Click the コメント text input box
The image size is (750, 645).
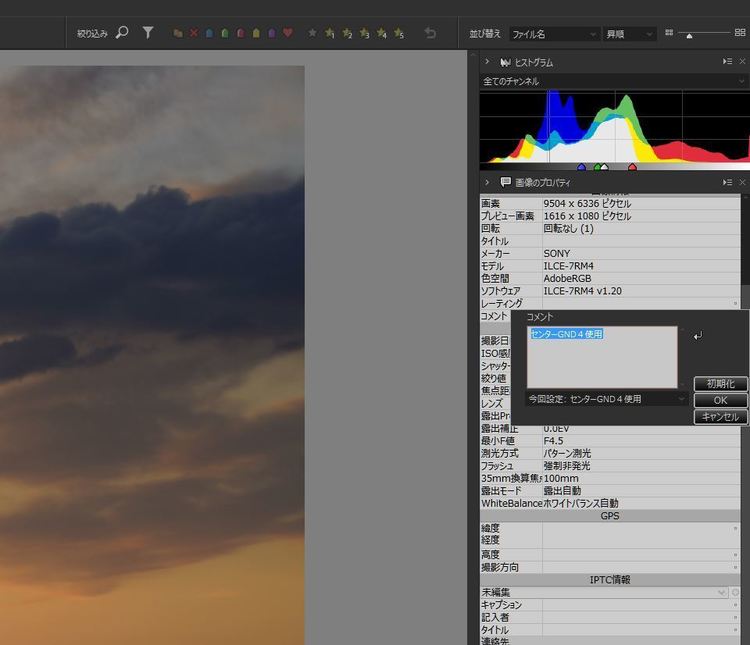602,357
